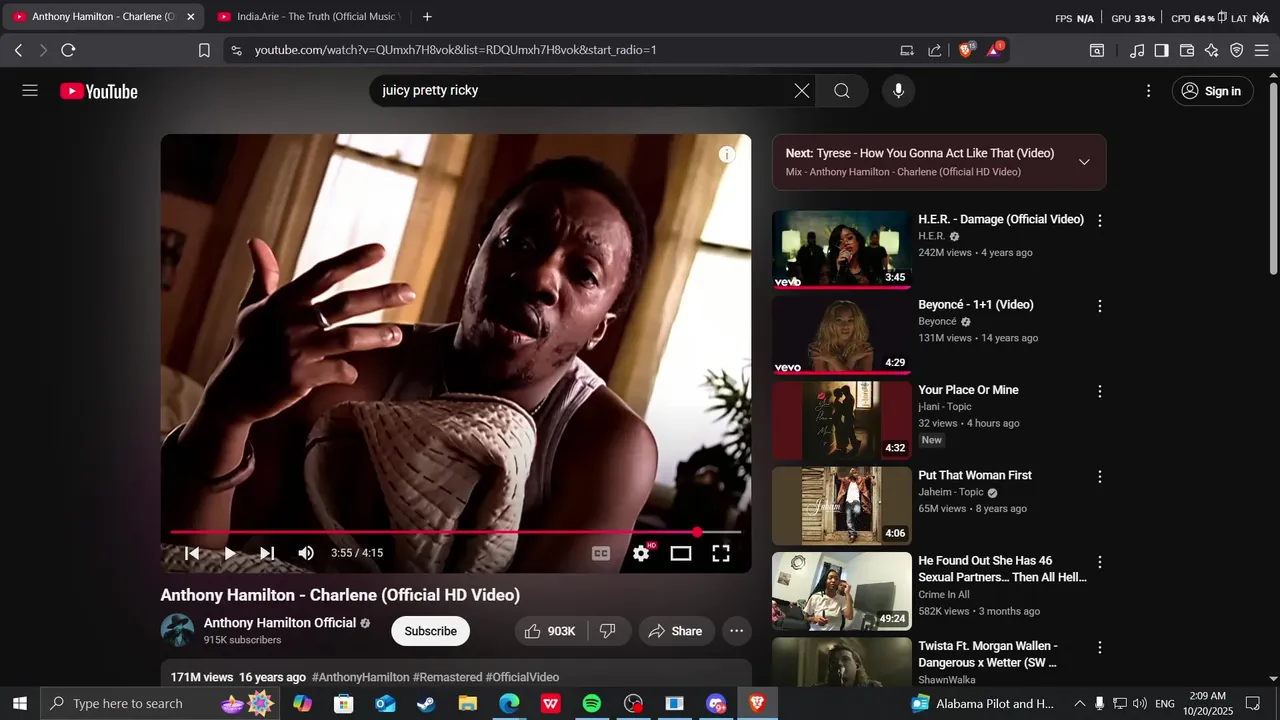The height and width of the screenshot is (720, 1280).
Task: Open Beyoncé - 1+1 (Video) title
Action: click(x=976, y=305)
